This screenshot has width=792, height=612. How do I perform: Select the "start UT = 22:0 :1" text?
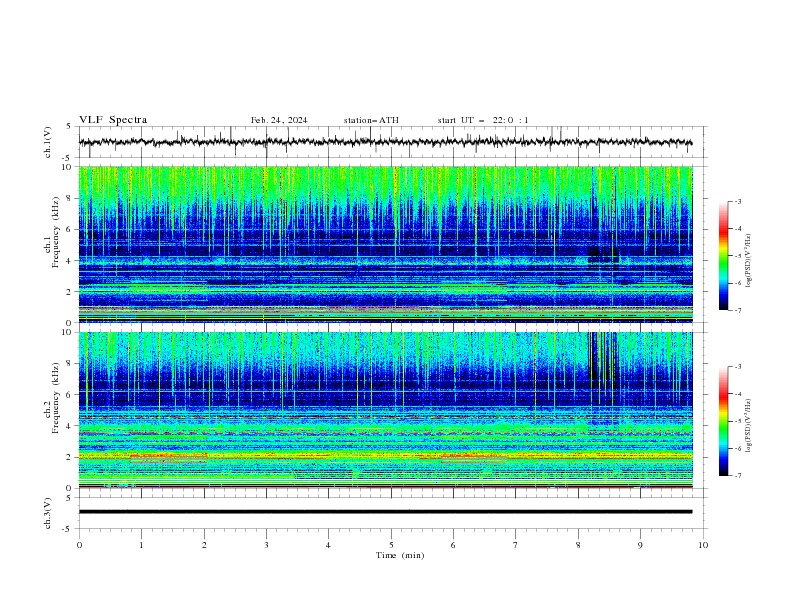click(x=483, y=120)
